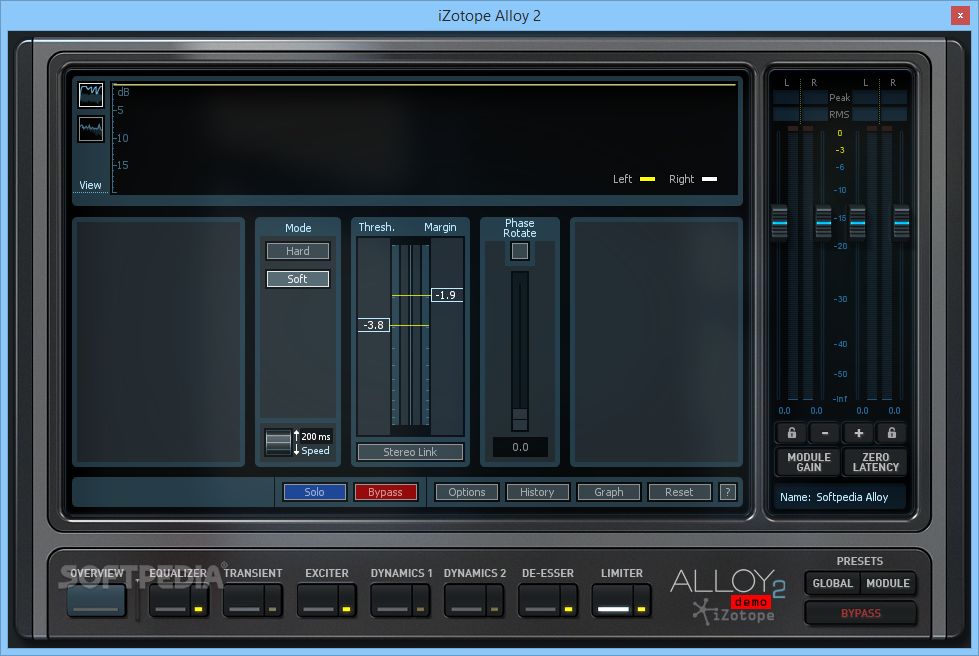Screen dimensions: 979x656
Task: Click the left input gain lock icon
Action: pyautogui.click(x=791, y=433)
